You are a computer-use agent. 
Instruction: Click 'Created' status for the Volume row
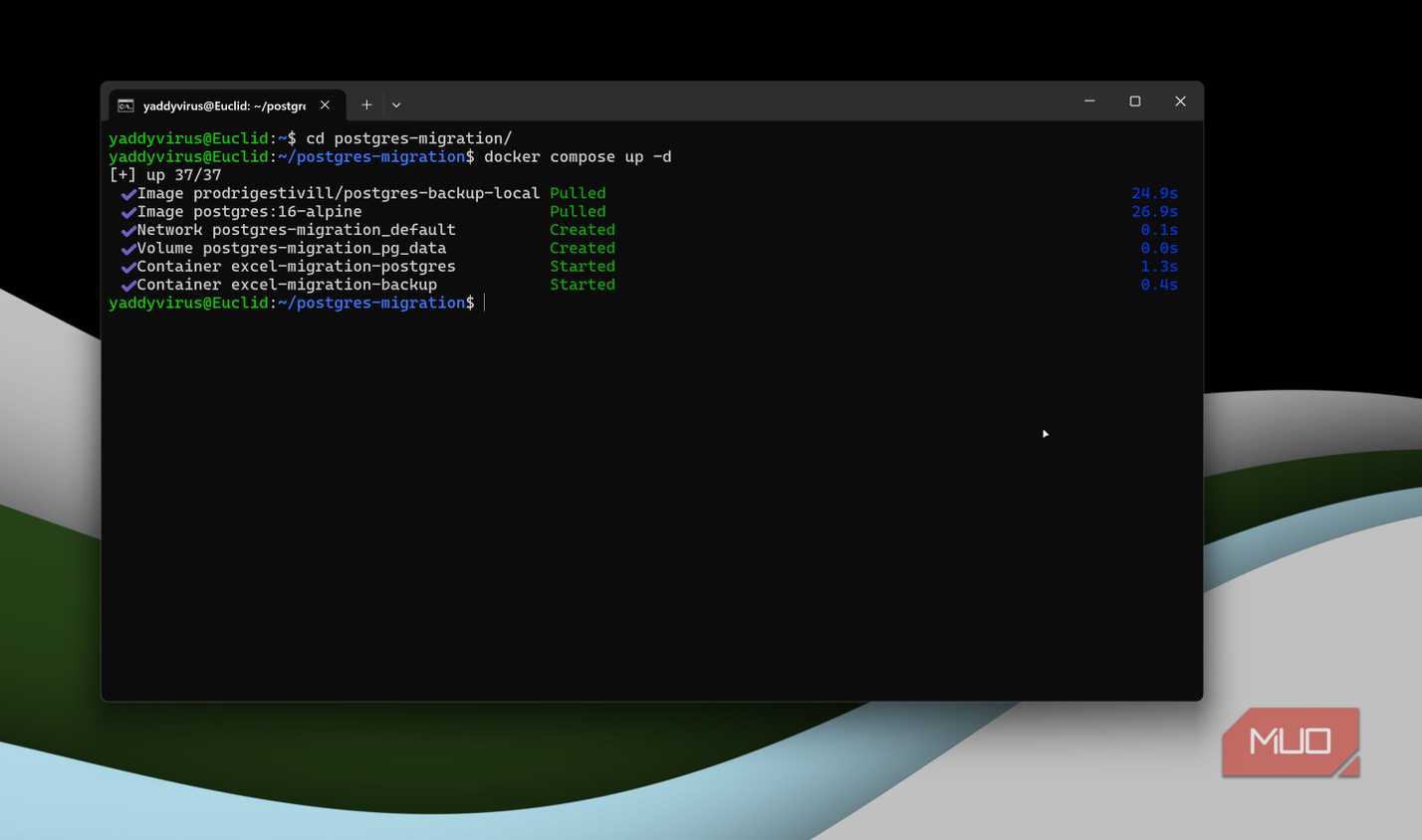click(x=583, y=249)
